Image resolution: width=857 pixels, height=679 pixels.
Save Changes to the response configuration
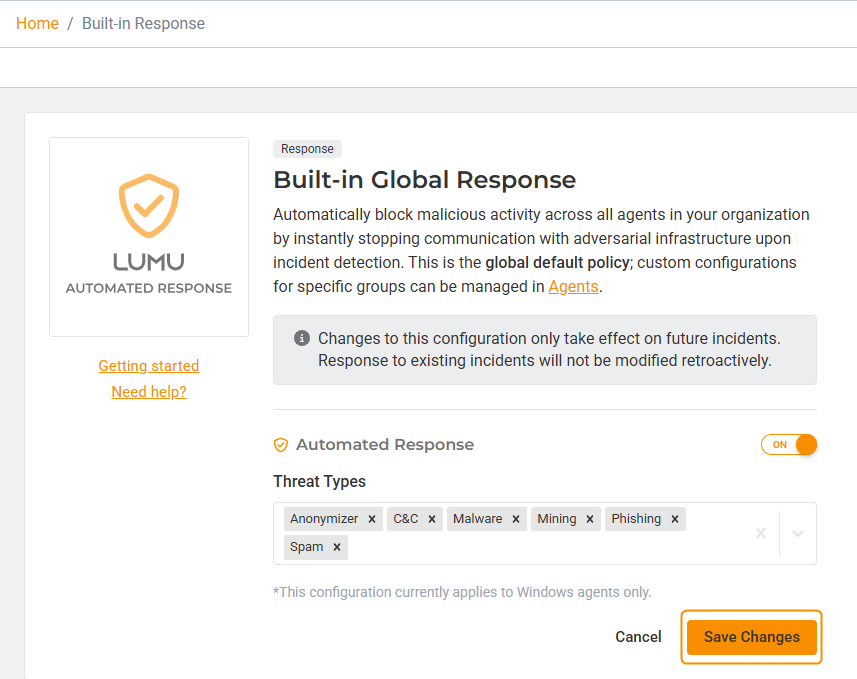(751, 637)
